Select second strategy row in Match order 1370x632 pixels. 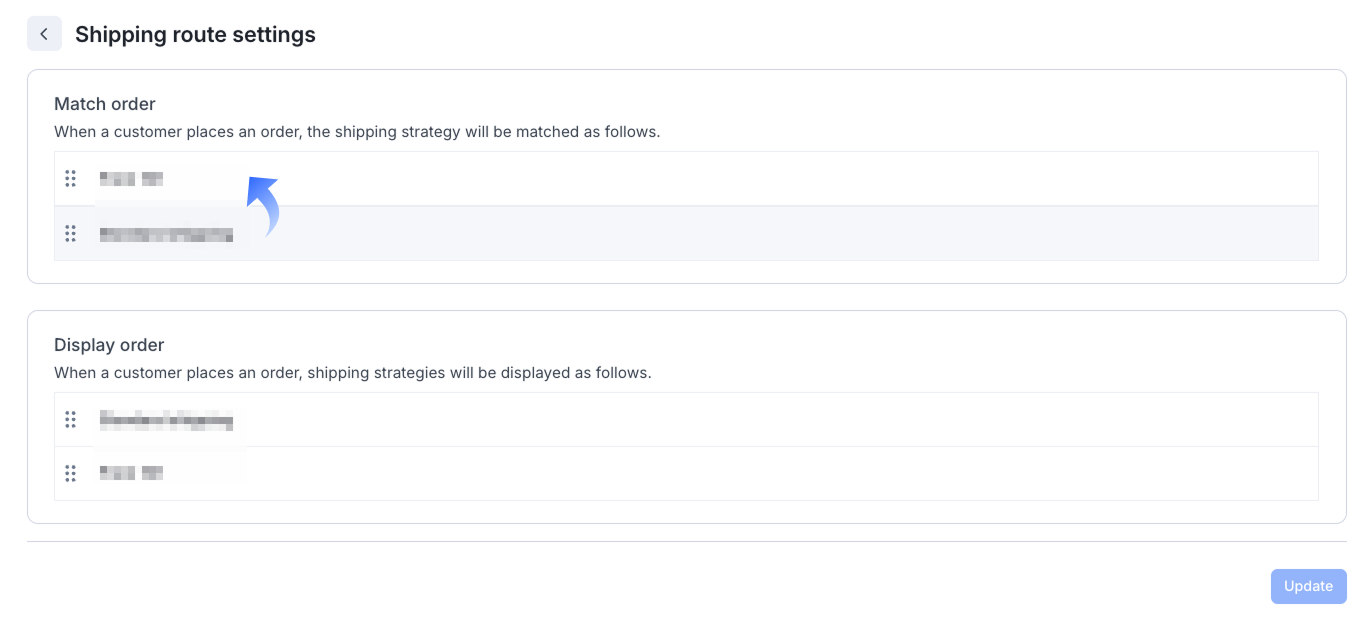[x=700, y=234]
